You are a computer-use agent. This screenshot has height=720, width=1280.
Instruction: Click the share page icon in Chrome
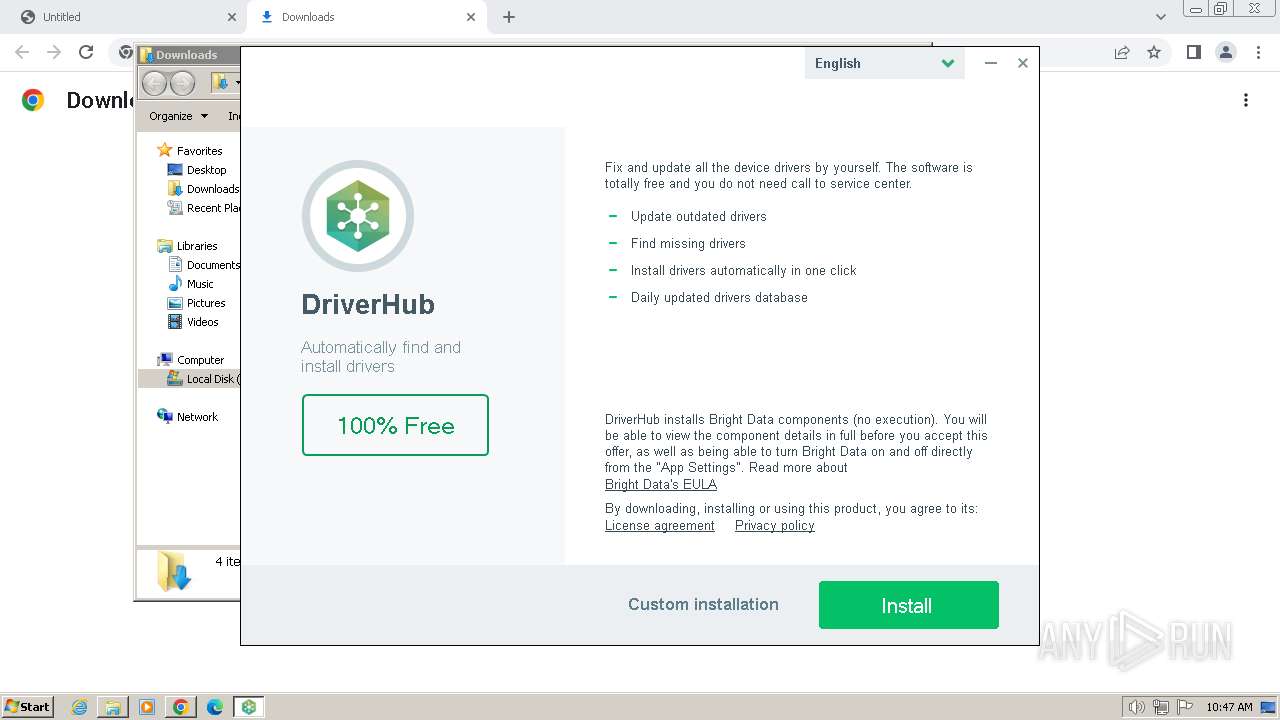(x=1122, y=52)
